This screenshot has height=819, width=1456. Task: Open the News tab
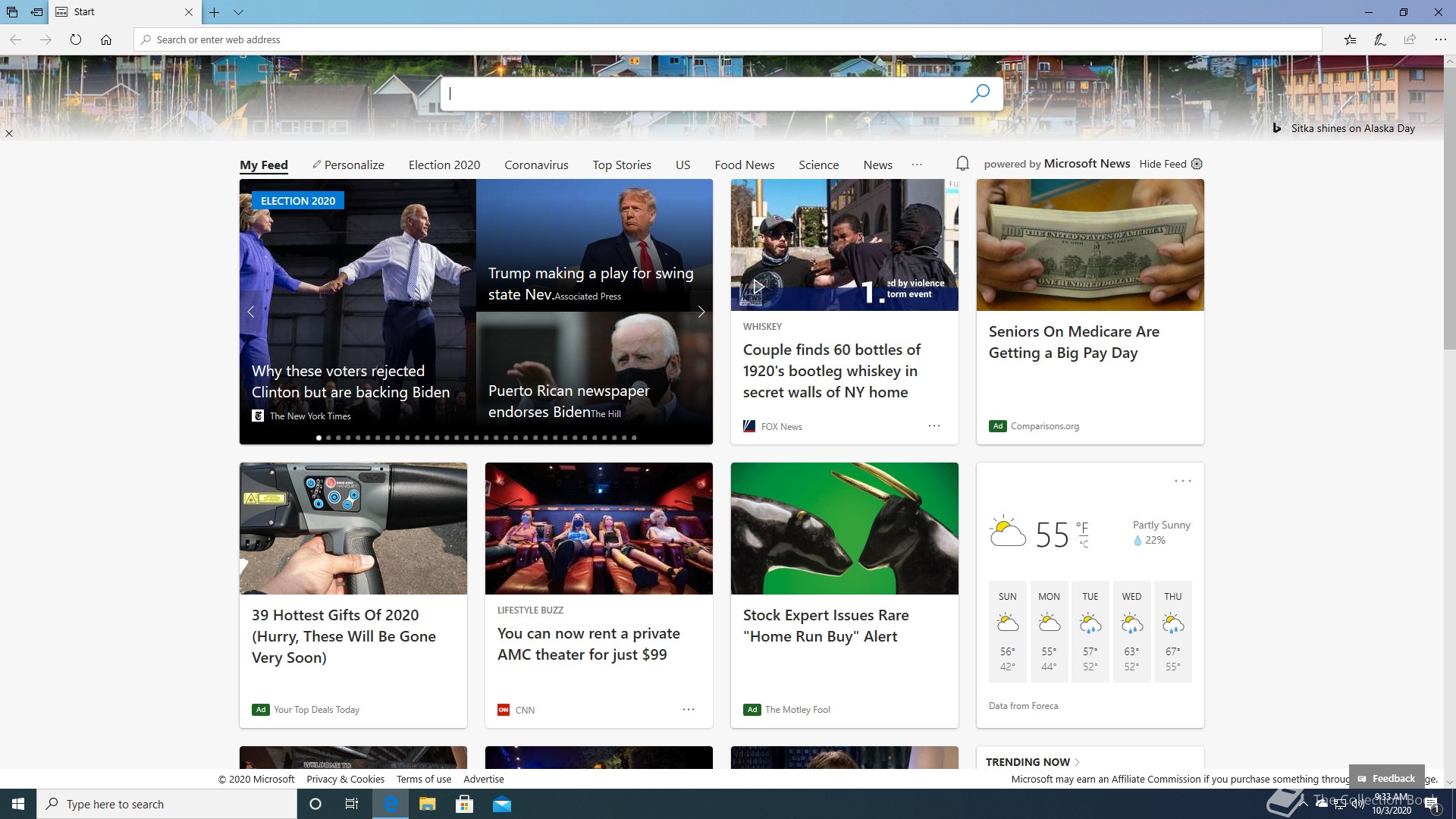coord(878,165)
